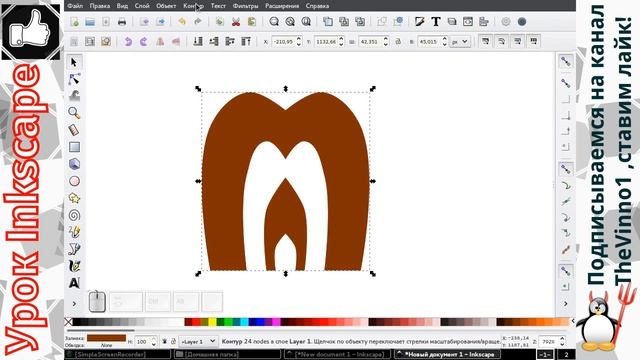Toggle current layer lock icon
This screenshot has height=360, width=640.
(x=173, y=341)
